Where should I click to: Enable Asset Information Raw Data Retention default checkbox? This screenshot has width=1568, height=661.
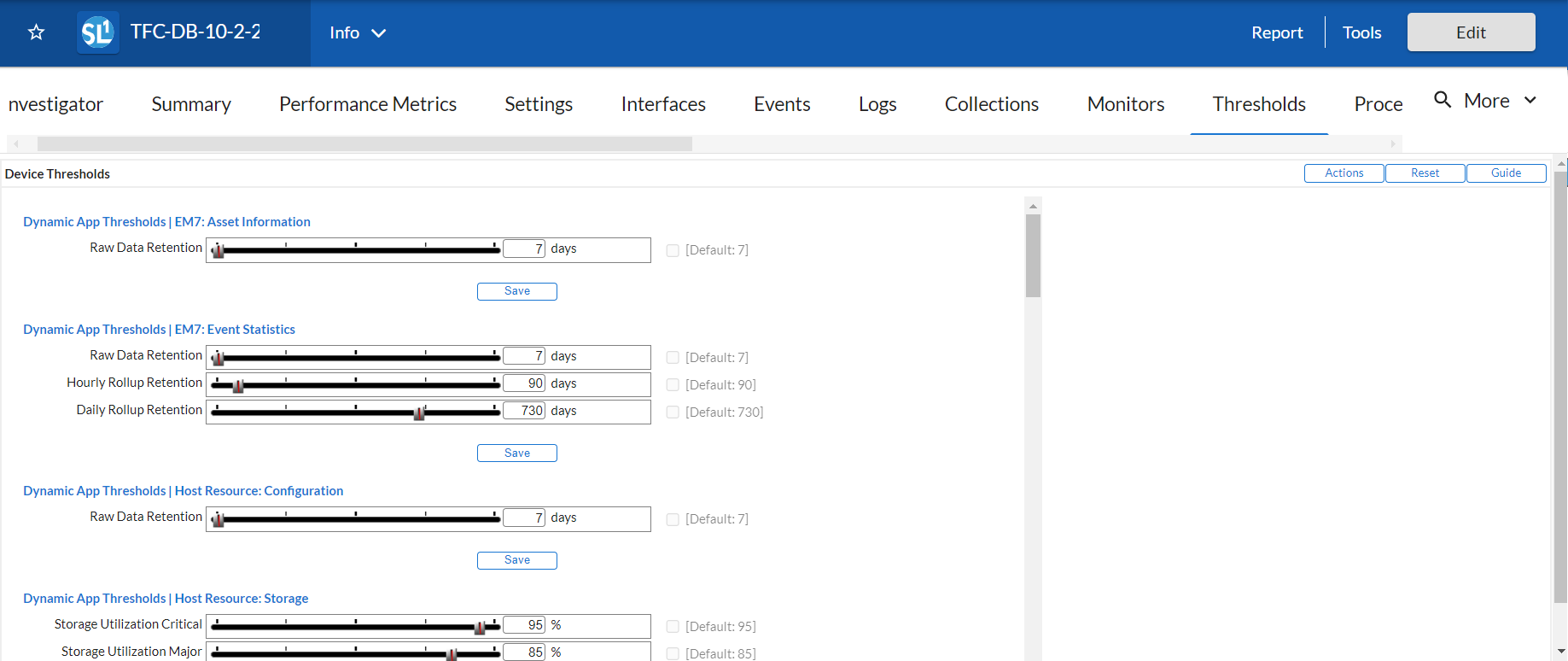673,250
